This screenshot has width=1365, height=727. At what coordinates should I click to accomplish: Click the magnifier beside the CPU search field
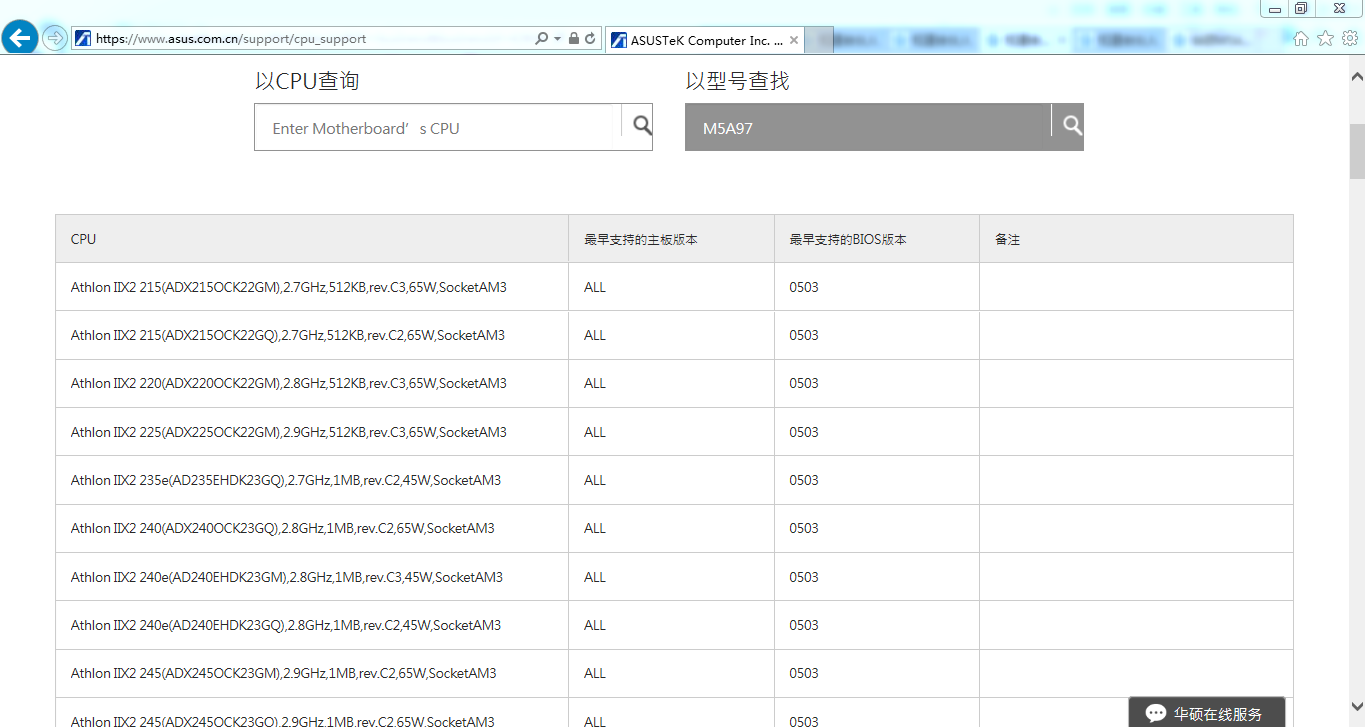coord(642,125)
